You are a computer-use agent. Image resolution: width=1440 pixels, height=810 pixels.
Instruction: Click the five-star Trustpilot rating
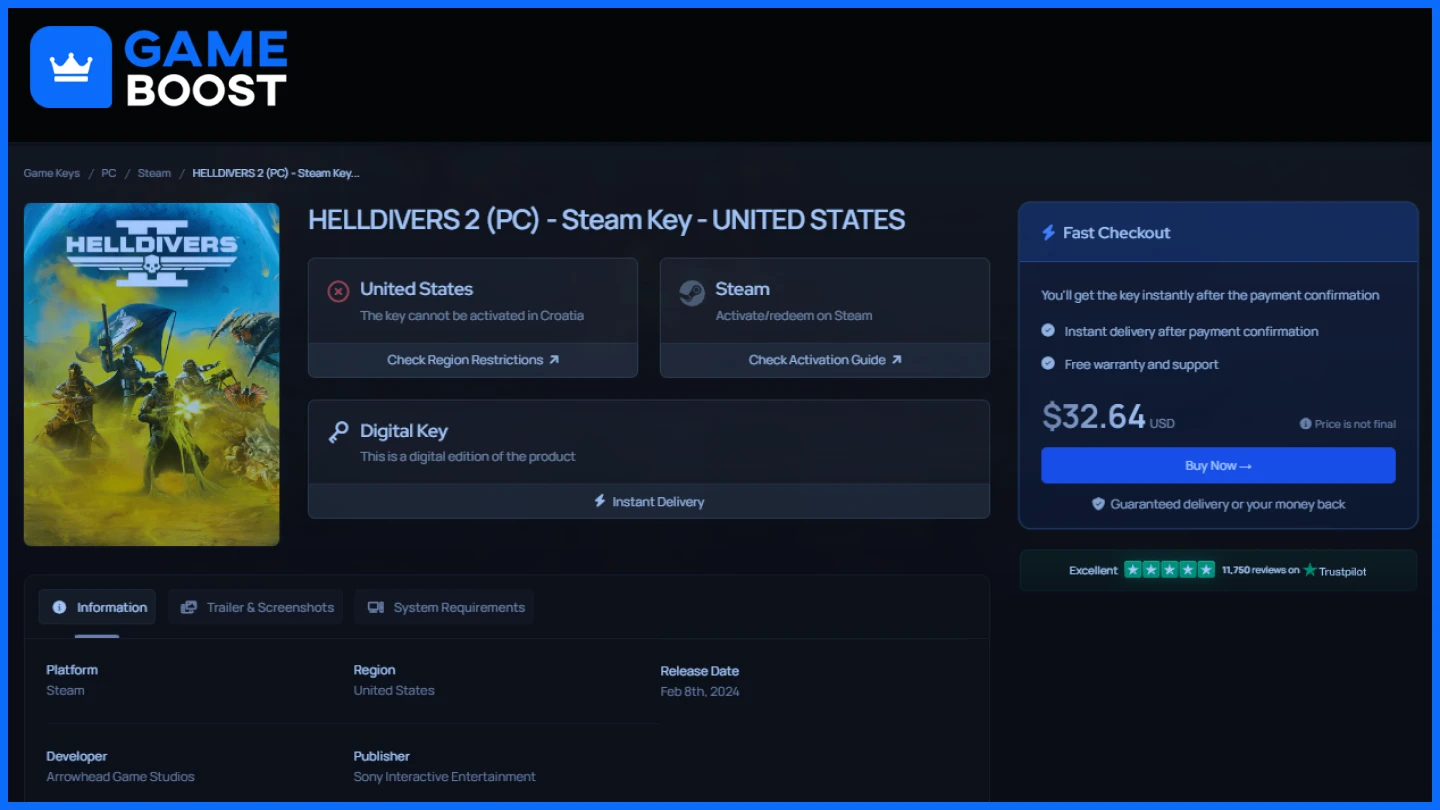coord(1169,570)
